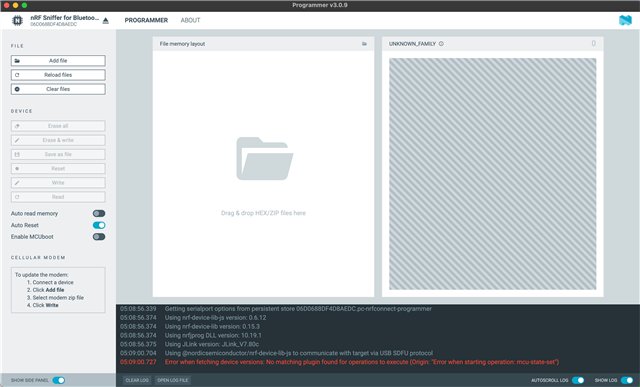Eject the nRF Sniffer device
The width and height of the screenshot is (640, 387).
(106, 20)
